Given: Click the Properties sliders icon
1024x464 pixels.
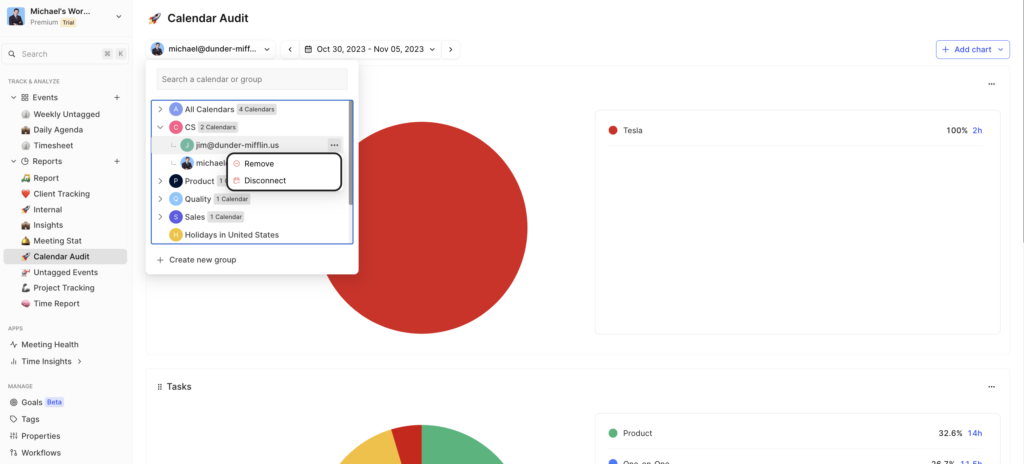Looking at the screenshot, I should [x=14, y=436].
